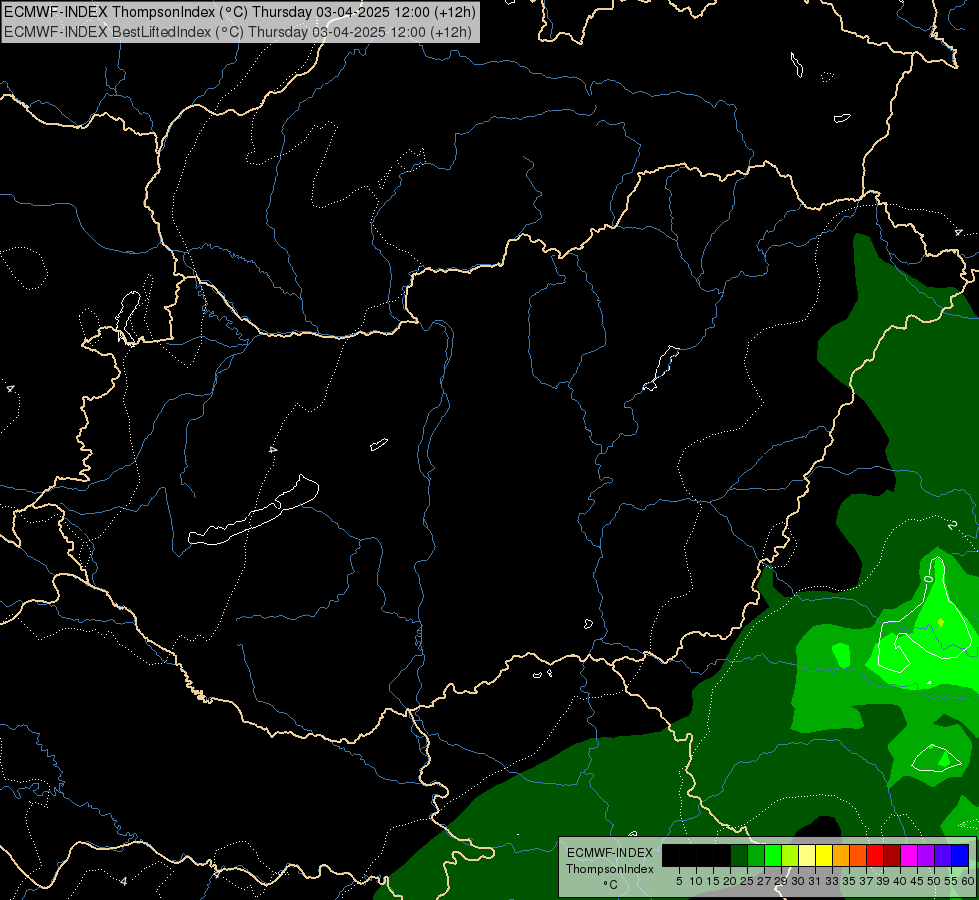
Task: Click the °C unit label in legend
Action: click(611, 884)
